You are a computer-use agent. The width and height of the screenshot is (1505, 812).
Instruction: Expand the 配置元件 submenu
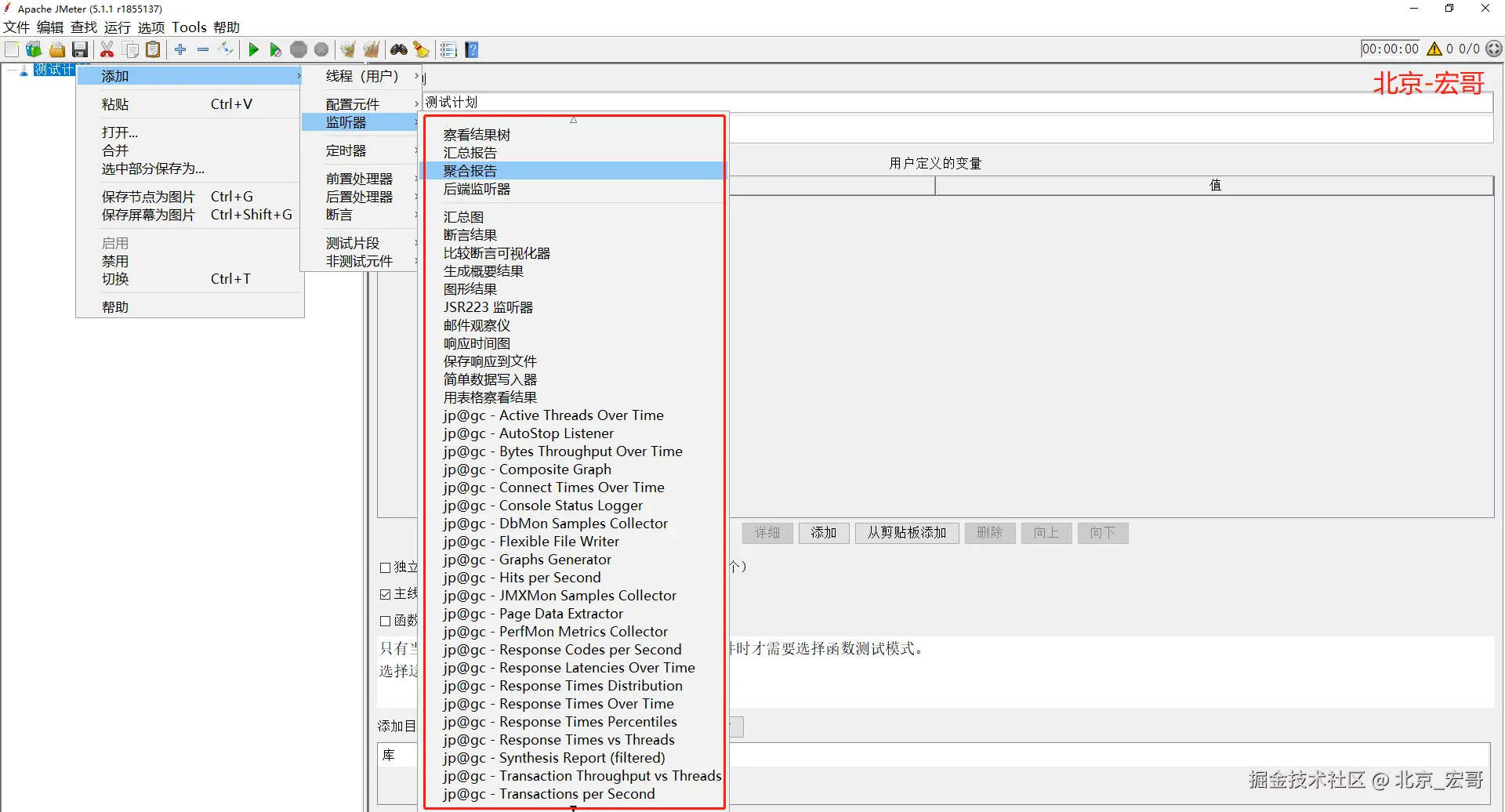[361, 103]
